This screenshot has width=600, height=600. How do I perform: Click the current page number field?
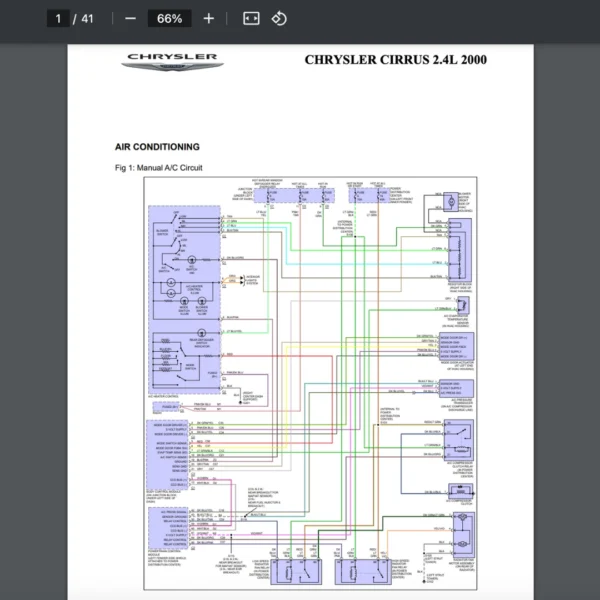(x=58, y=18)
